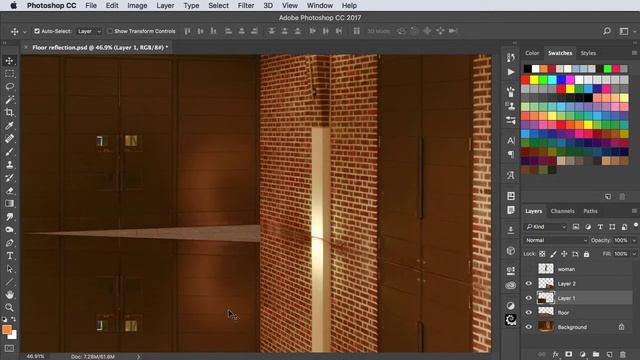Open the search icon in options bar
Screen dimensions: 640x360
(x=607, y=31)
